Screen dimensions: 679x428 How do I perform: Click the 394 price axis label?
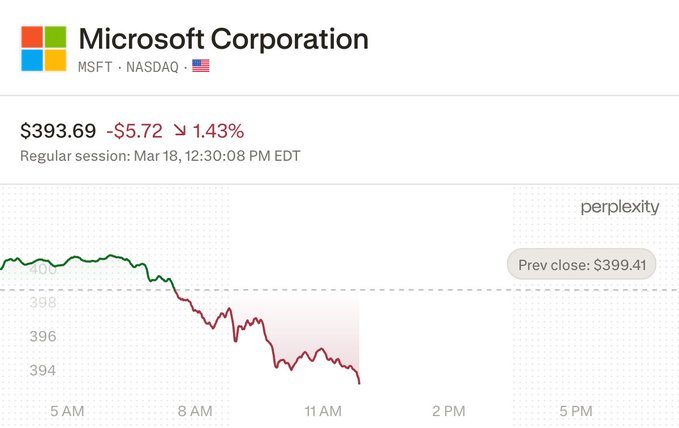pyautogui.click(x=43, y=370)
